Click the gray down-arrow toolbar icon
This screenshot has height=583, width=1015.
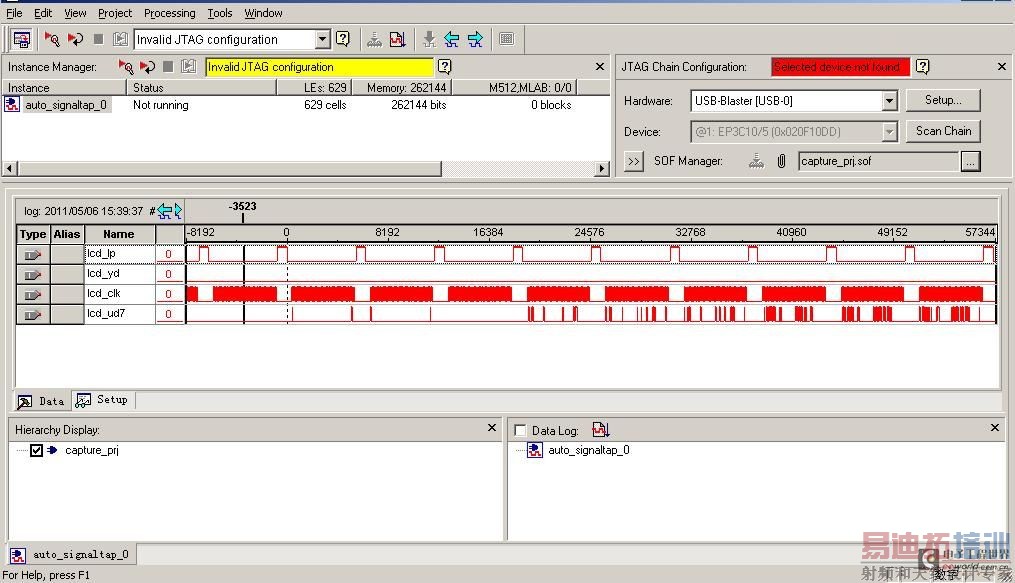tap(429, 39)
